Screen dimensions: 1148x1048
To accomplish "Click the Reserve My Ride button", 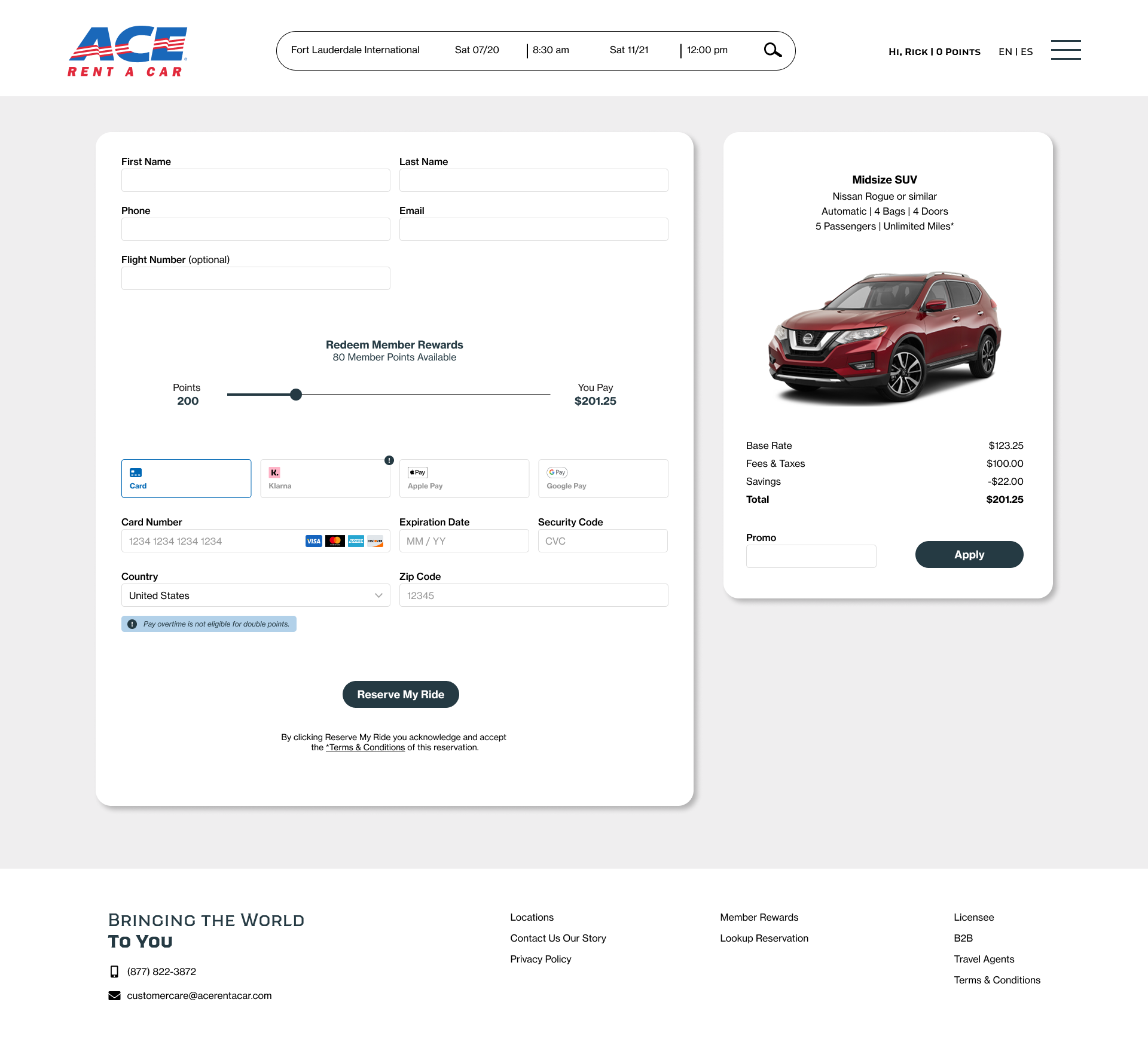I will coord(401,695).
